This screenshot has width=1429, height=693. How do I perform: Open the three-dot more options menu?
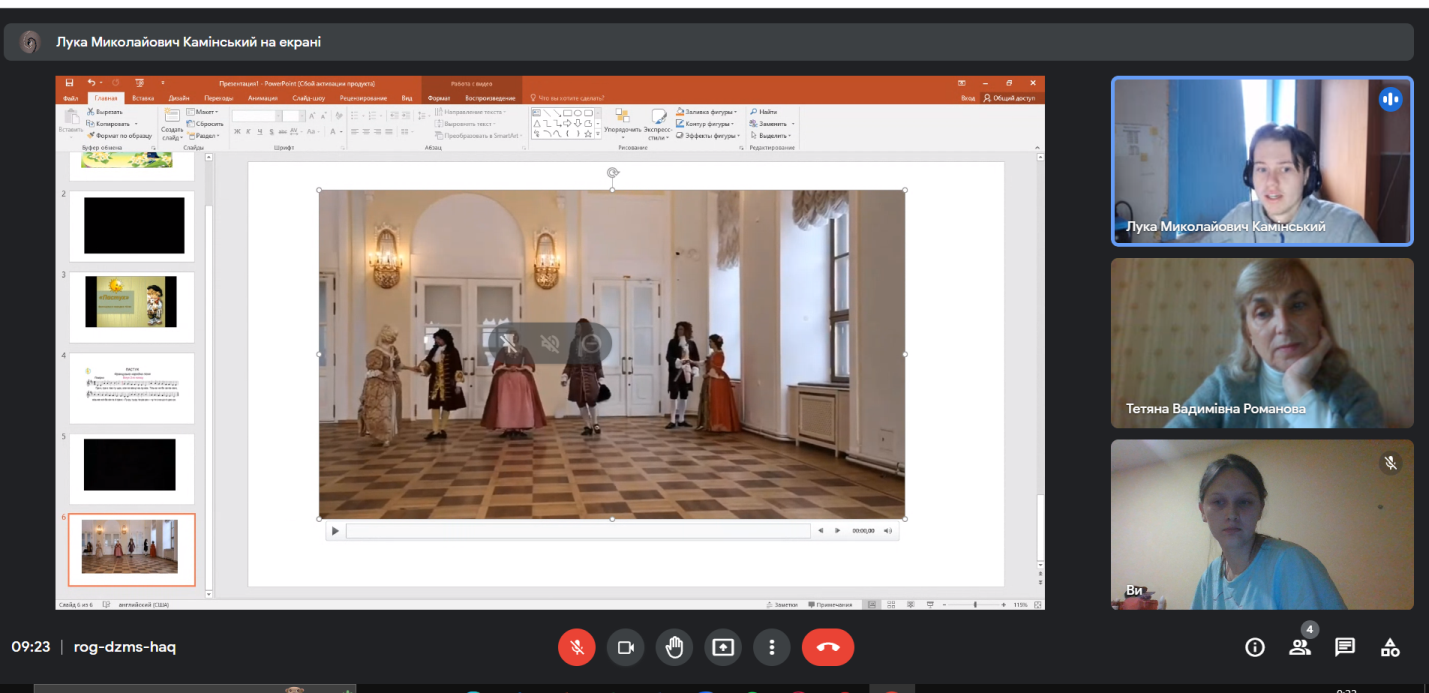coord(772,647)
